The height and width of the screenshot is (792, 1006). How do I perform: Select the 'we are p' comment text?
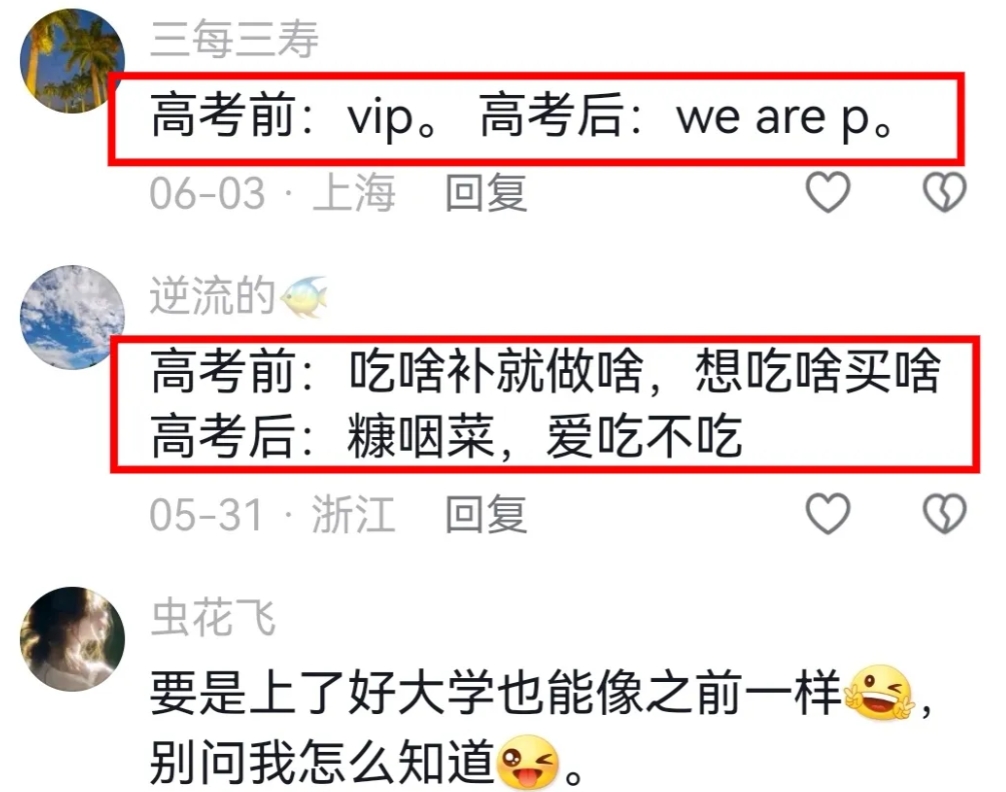click(x=522, y=117)
